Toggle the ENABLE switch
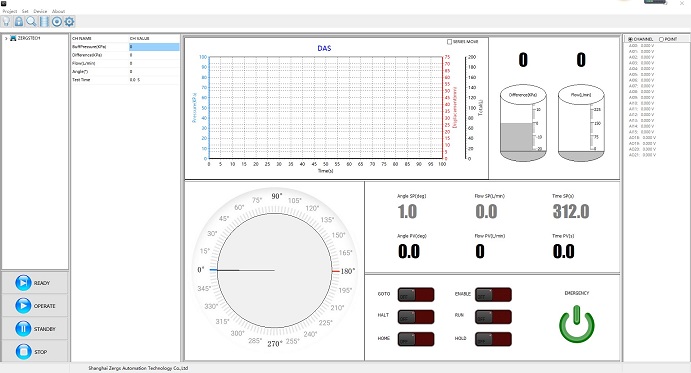 [x=493, y=295]
